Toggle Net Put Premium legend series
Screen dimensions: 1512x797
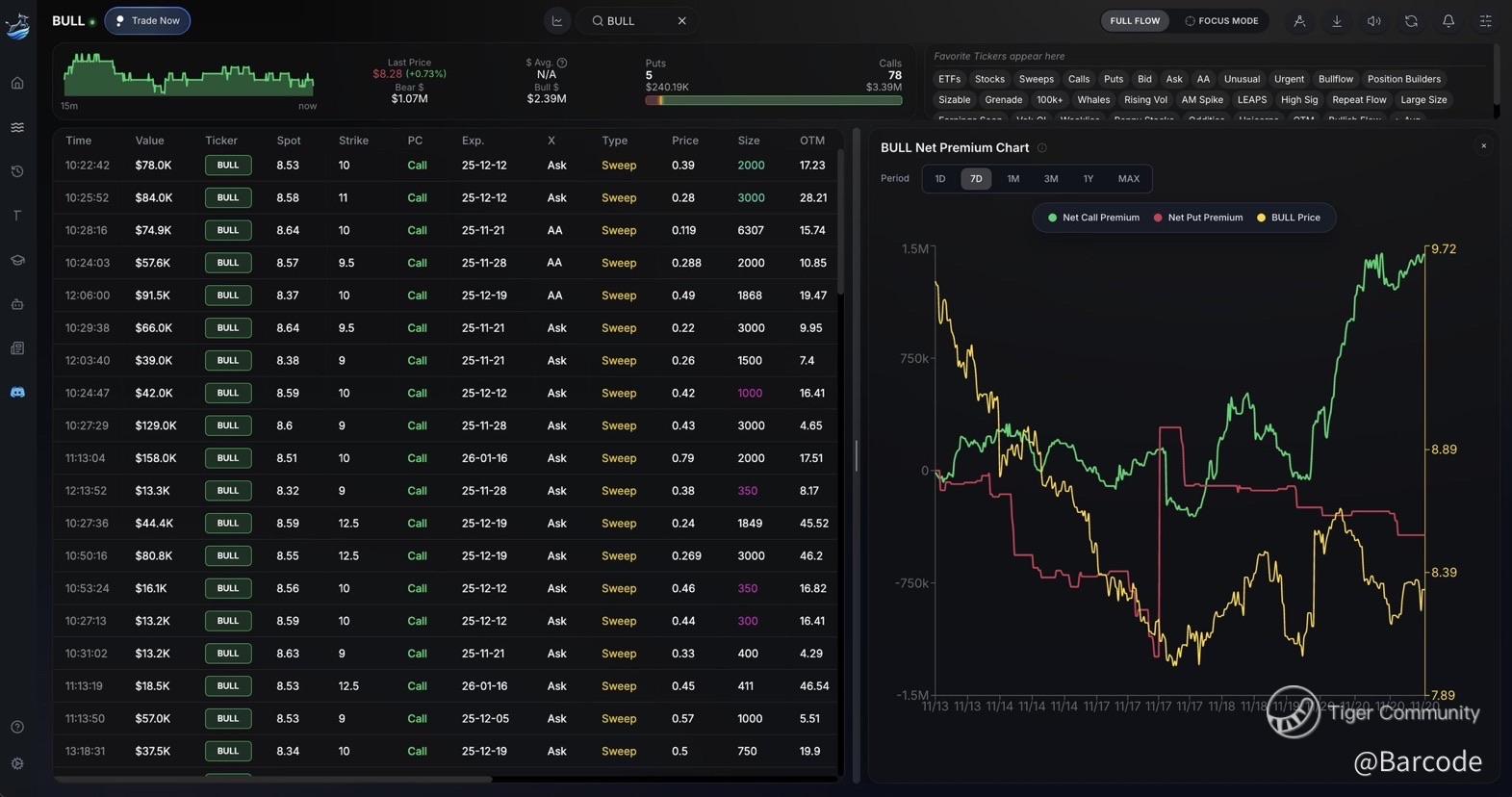pos(1198,218)
